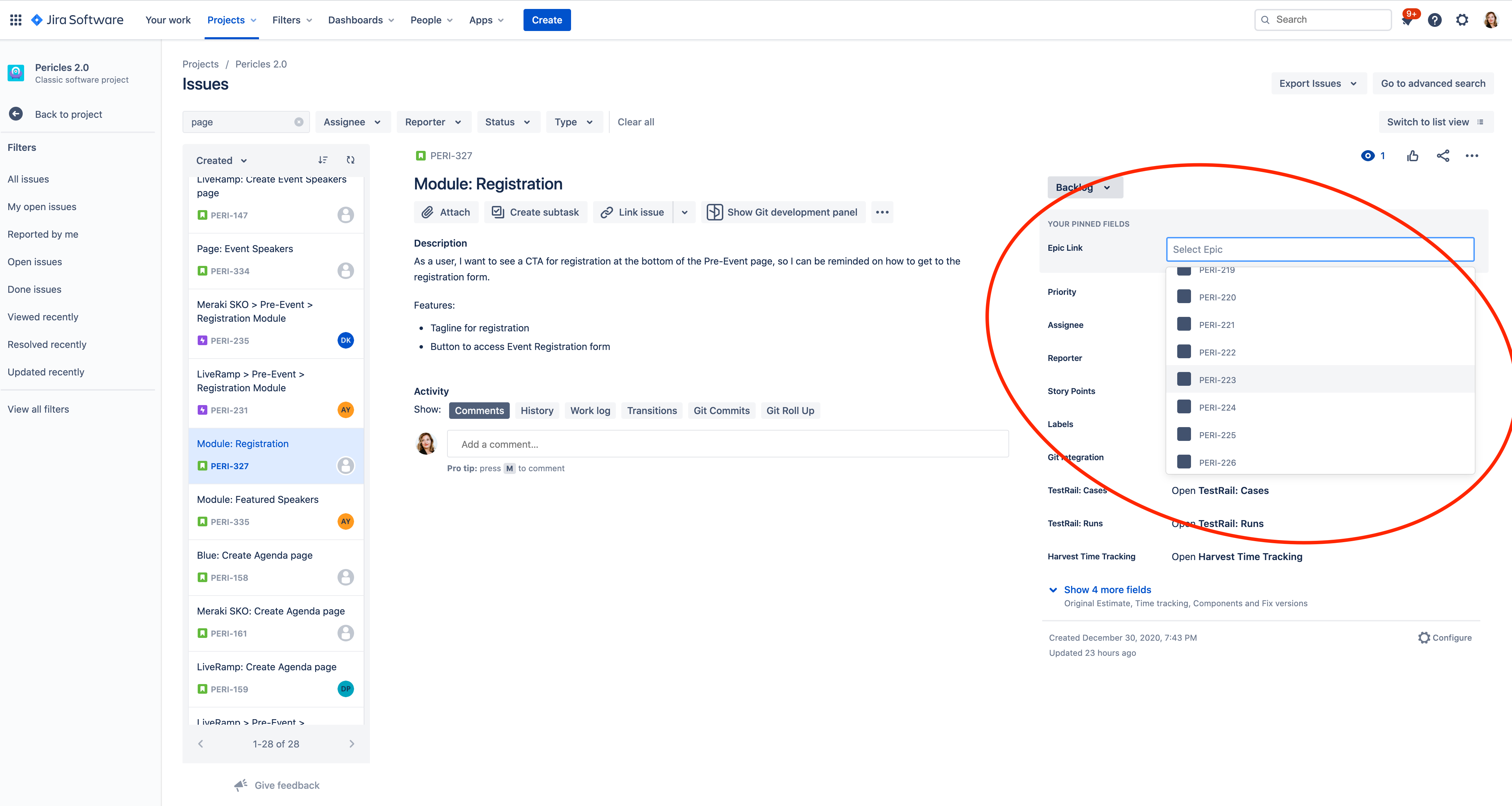Open the app switcher grid icon

coord(16,20)
